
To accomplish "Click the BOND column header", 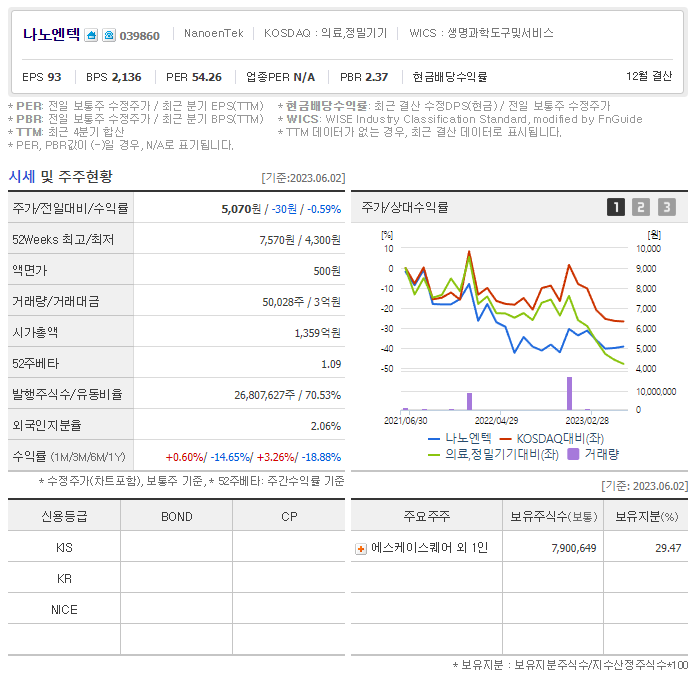I will coord(176,517).
